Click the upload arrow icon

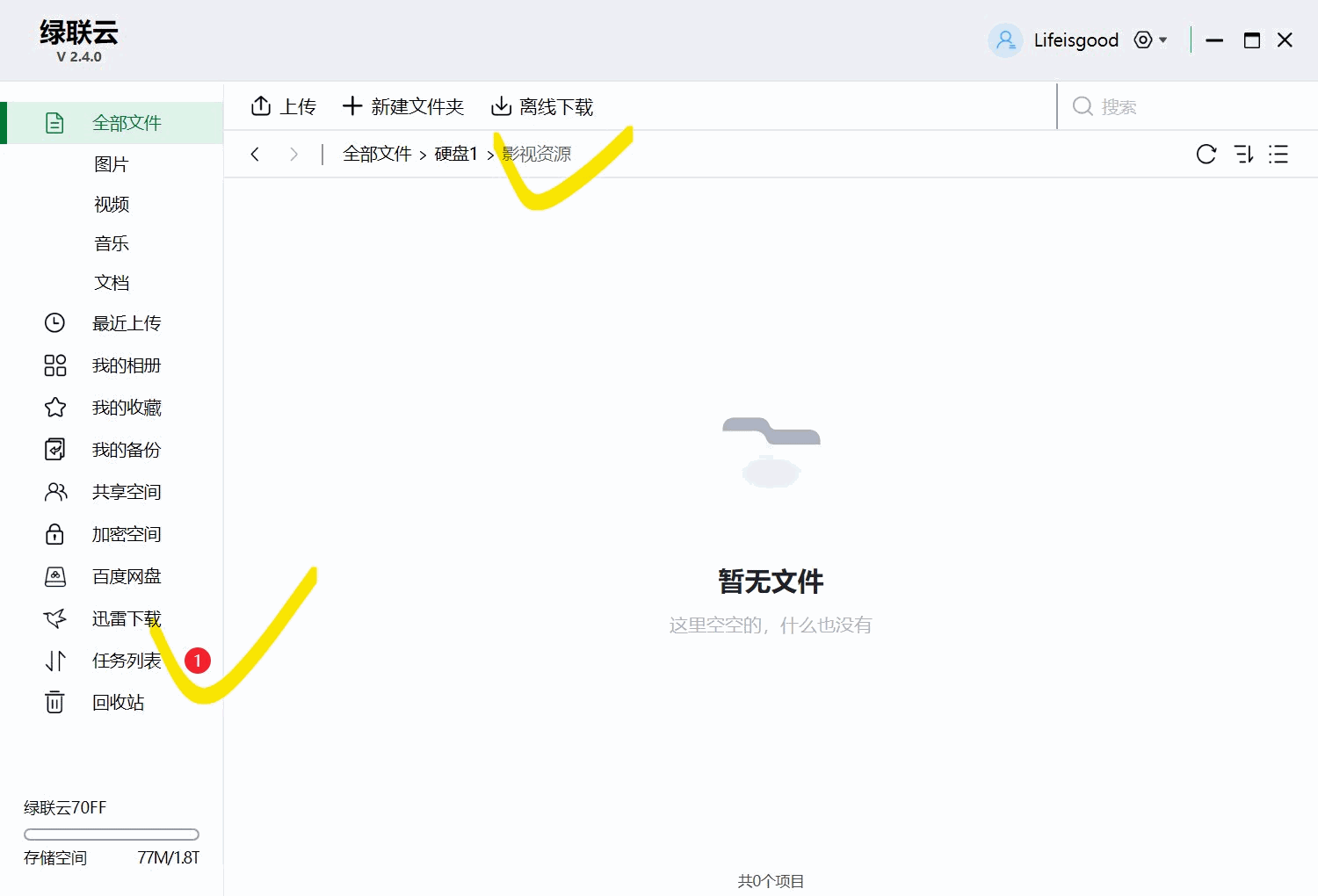261,106
